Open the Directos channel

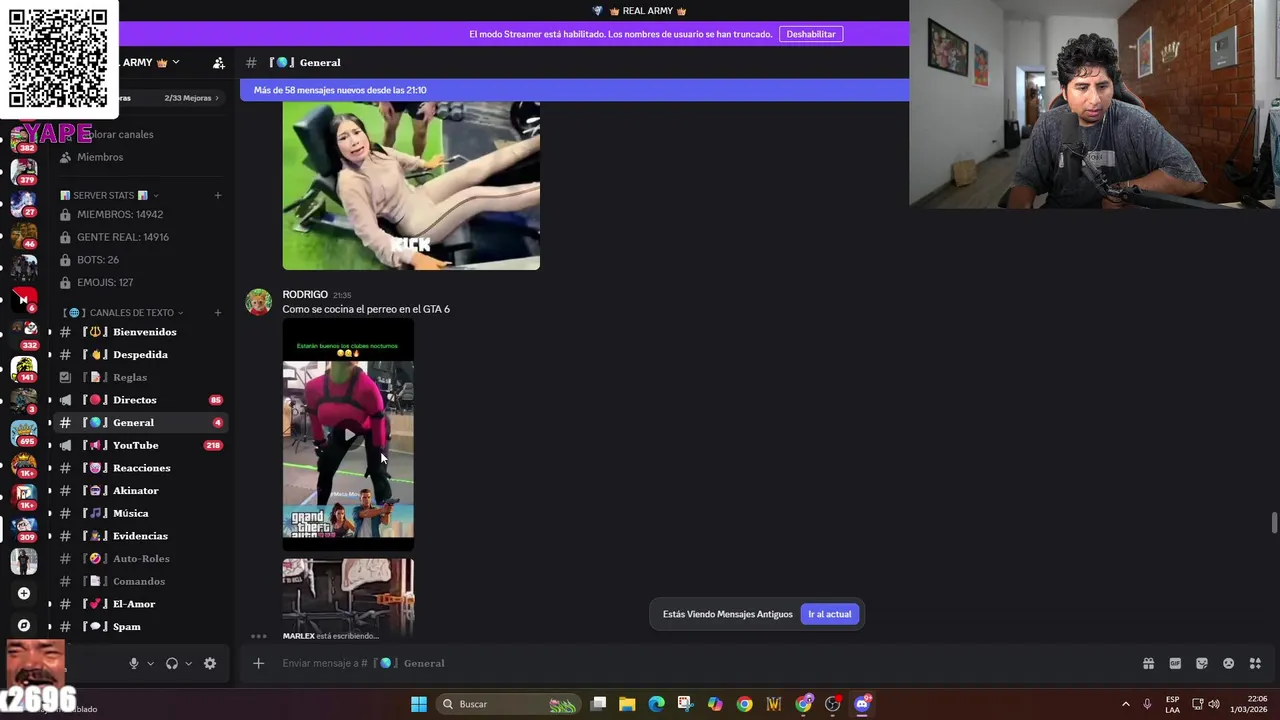coord(140,400)
